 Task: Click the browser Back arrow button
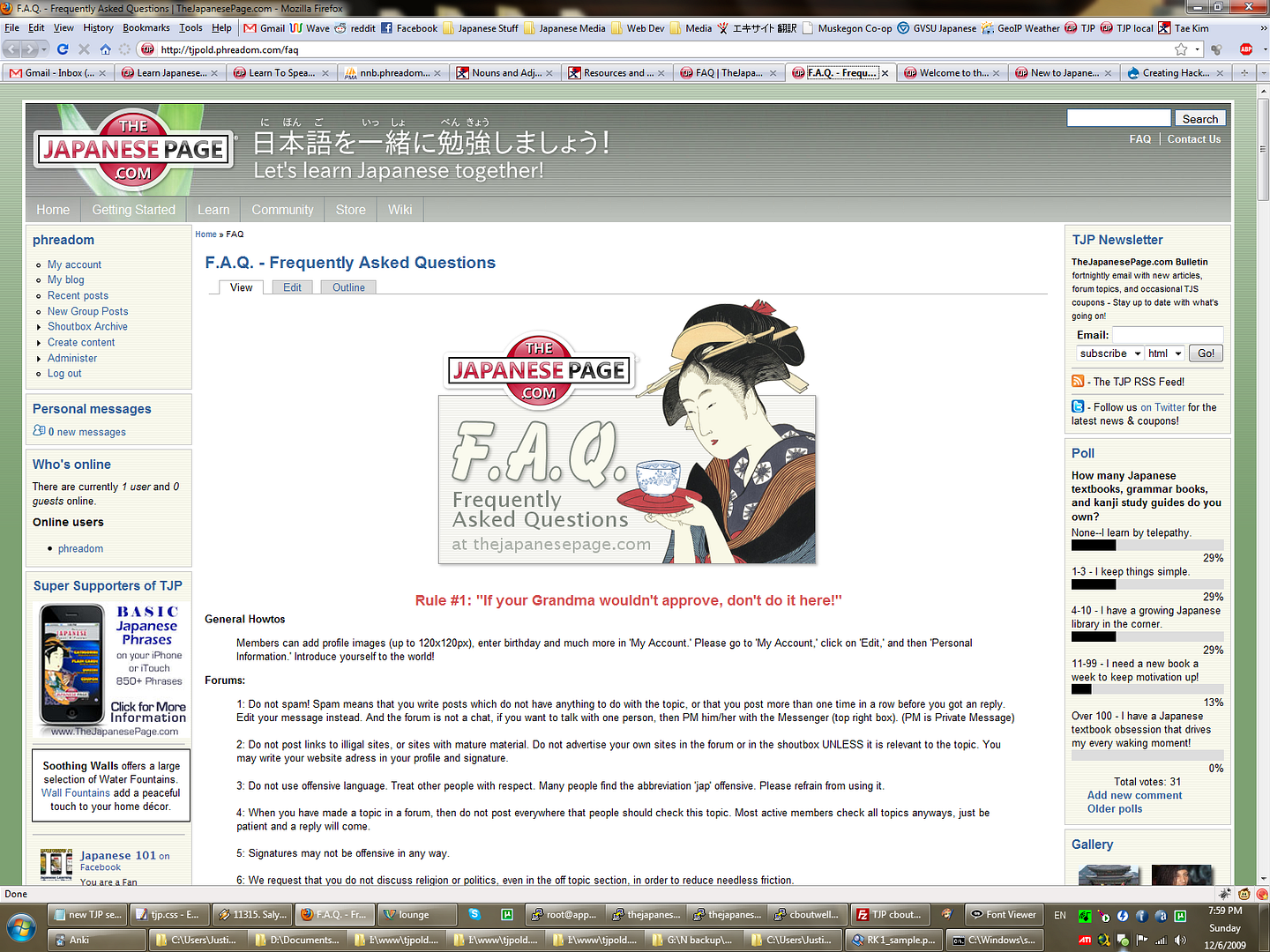click(x=12, y=49)
